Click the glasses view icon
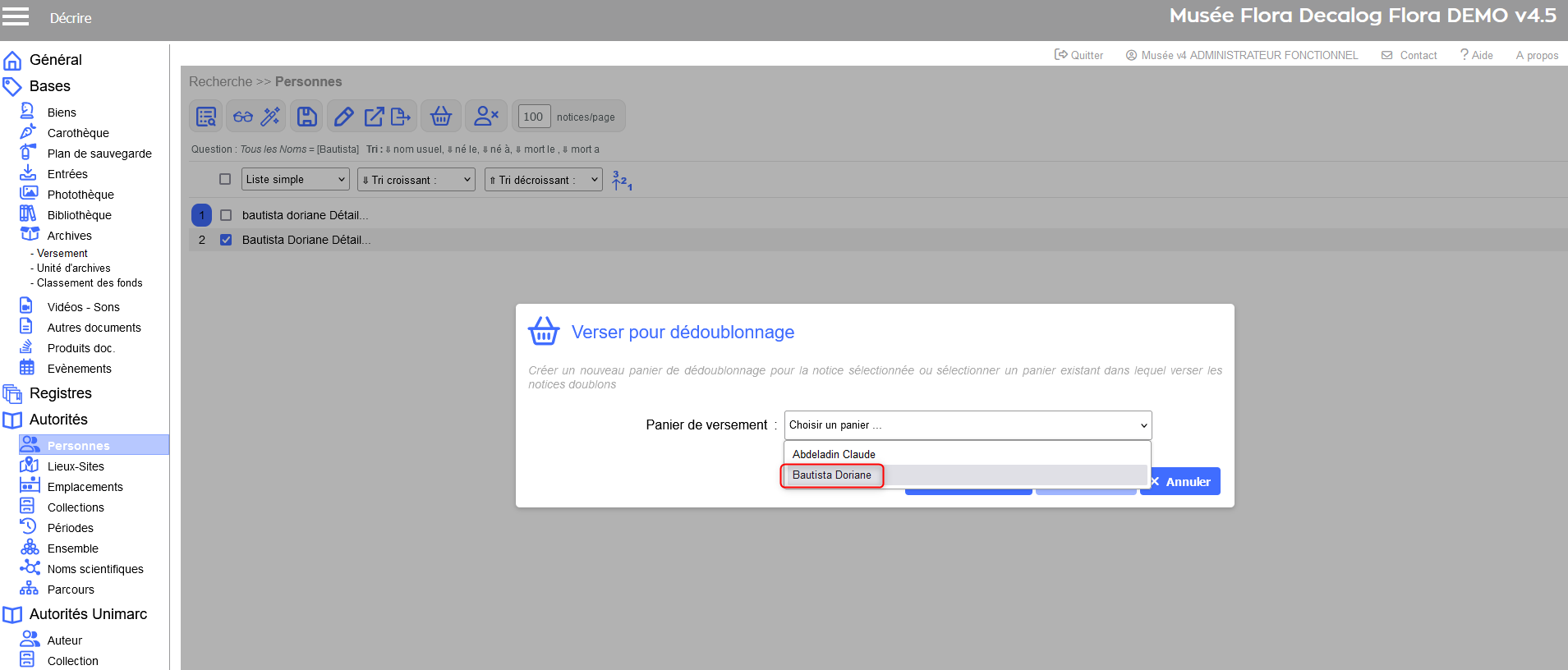This screenshot has height=670, width=1568. (243, 117)
